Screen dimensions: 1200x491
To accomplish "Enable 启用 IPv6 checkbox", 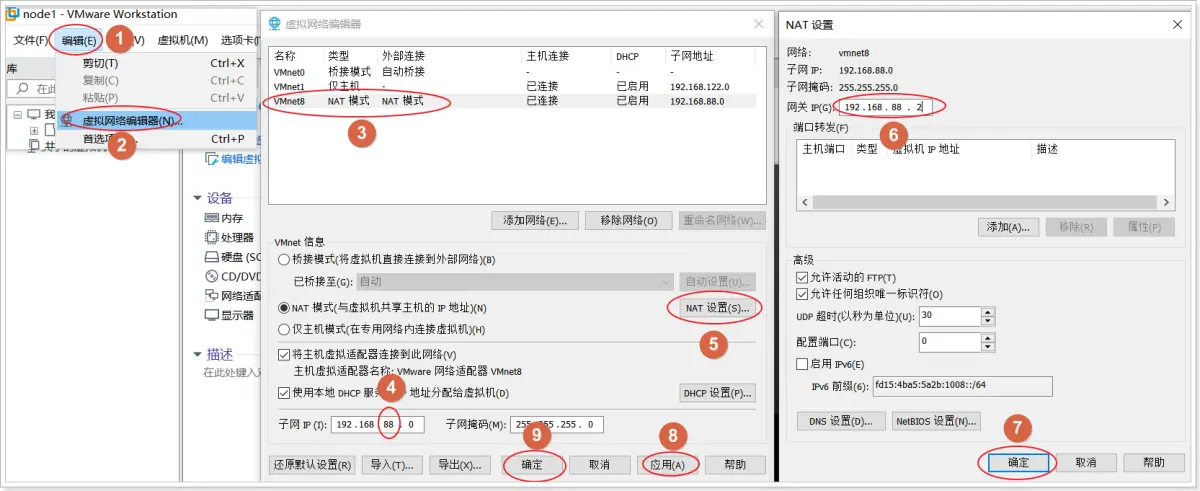I will tap(801, 364).
